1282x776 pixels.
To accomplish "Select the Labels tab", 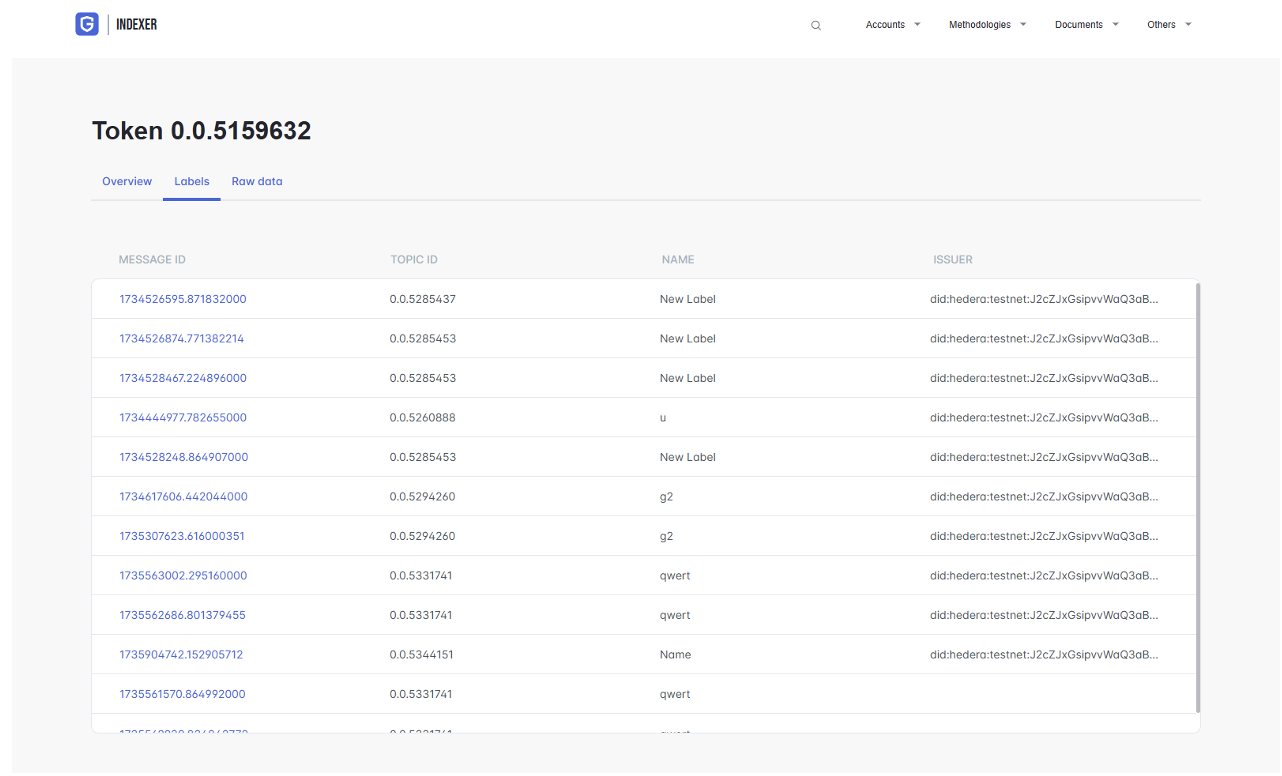I will pyautogui.click(x=192, y=182).
